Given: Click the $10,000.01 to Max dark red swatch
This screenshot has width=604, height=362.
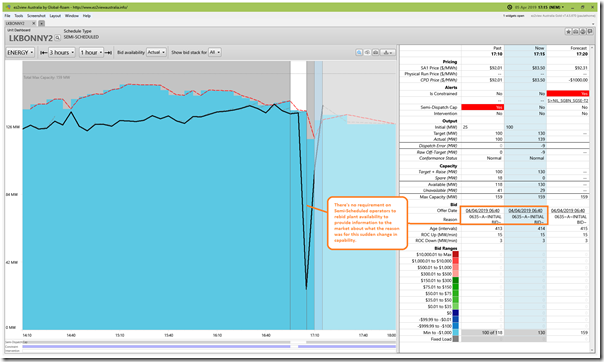Looking at the screenshot, I should (x=455, y=255).
